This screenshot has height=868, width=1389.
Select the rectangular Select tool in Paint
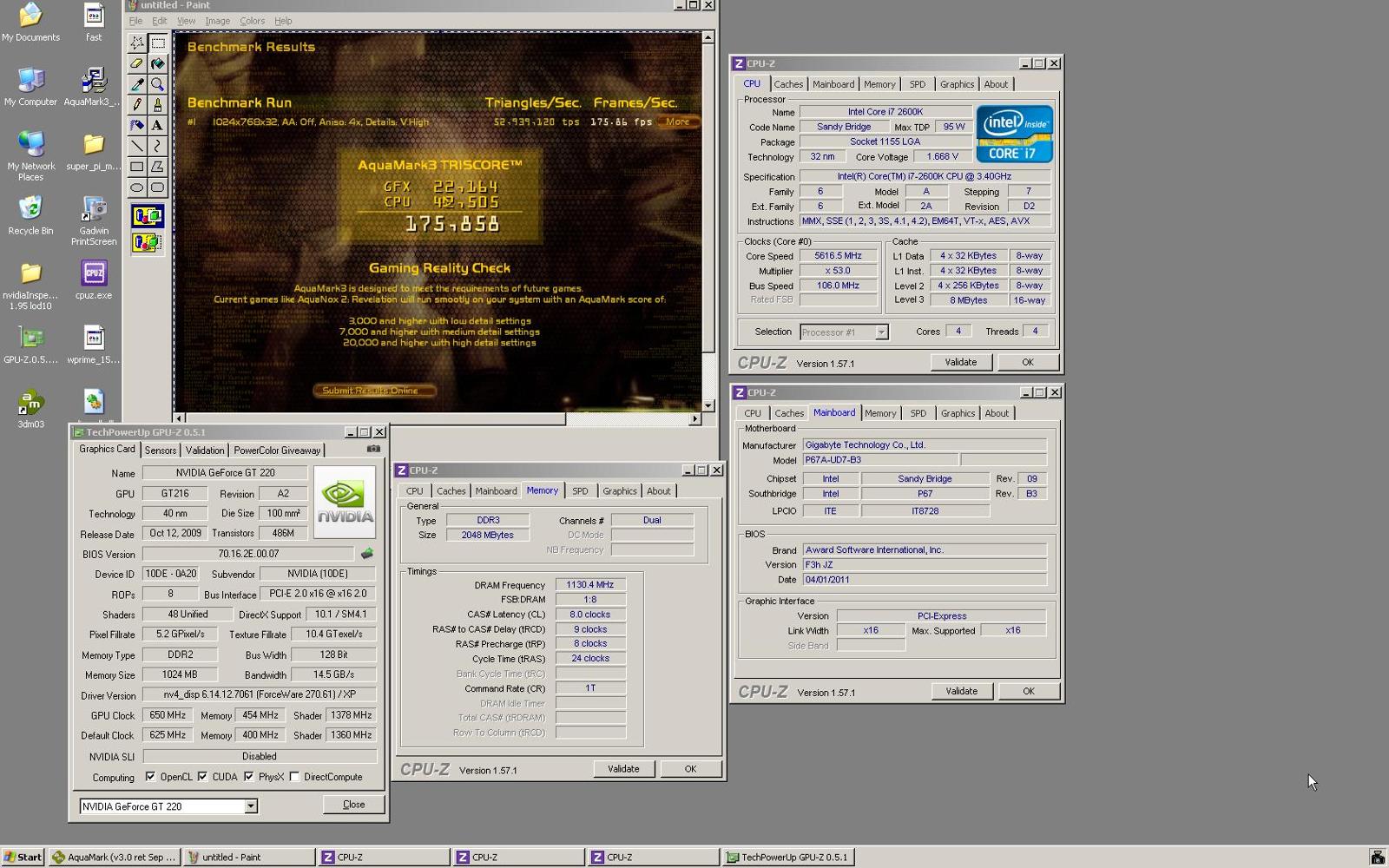158,43
